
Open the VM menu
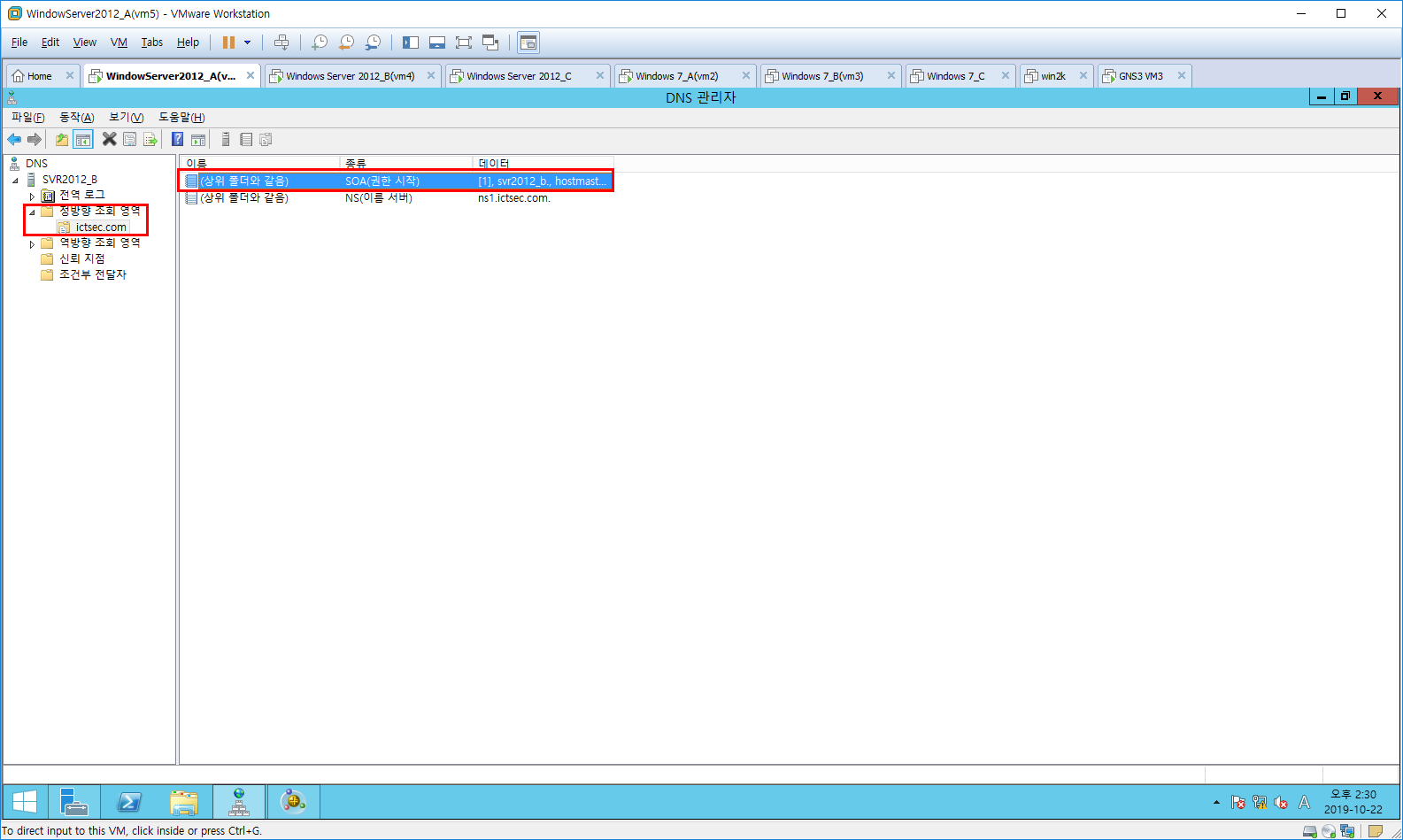pyautogui.click(x=119, y=42)
